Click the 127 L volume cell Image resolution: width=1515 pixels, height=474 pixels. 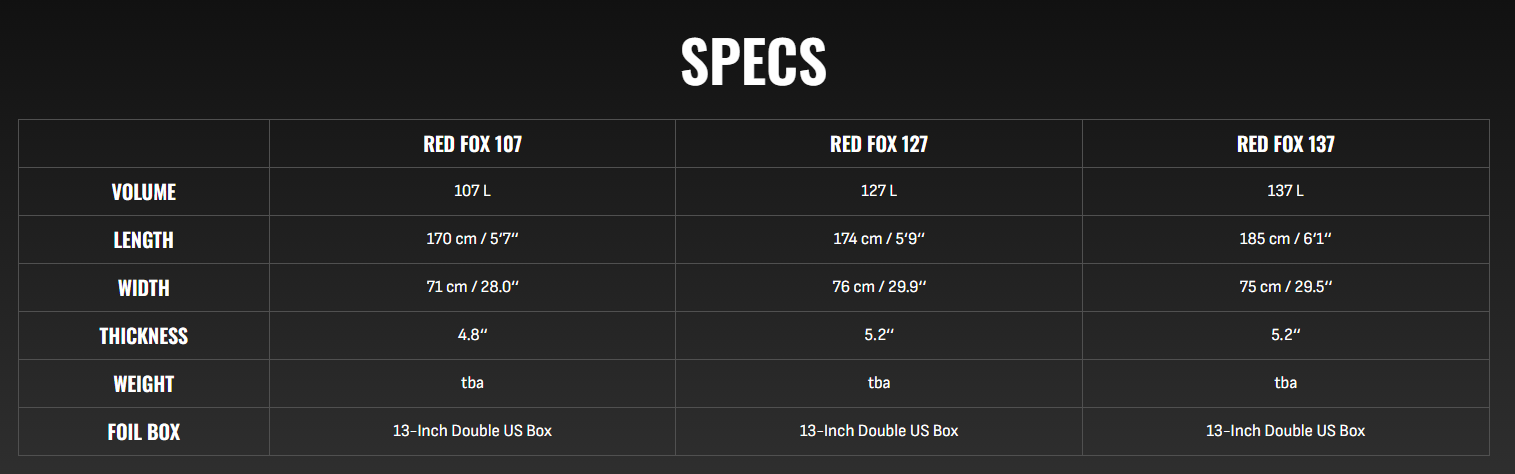tap(878, 191)
